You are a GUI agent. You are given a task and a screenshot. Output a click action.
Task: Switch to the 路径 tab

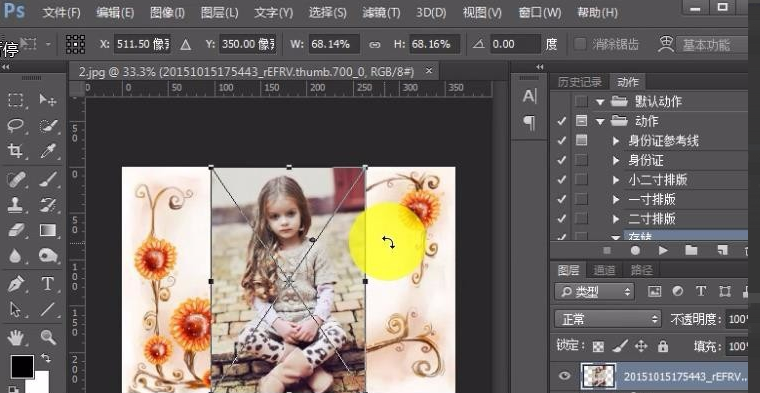[x=641, y=270]
